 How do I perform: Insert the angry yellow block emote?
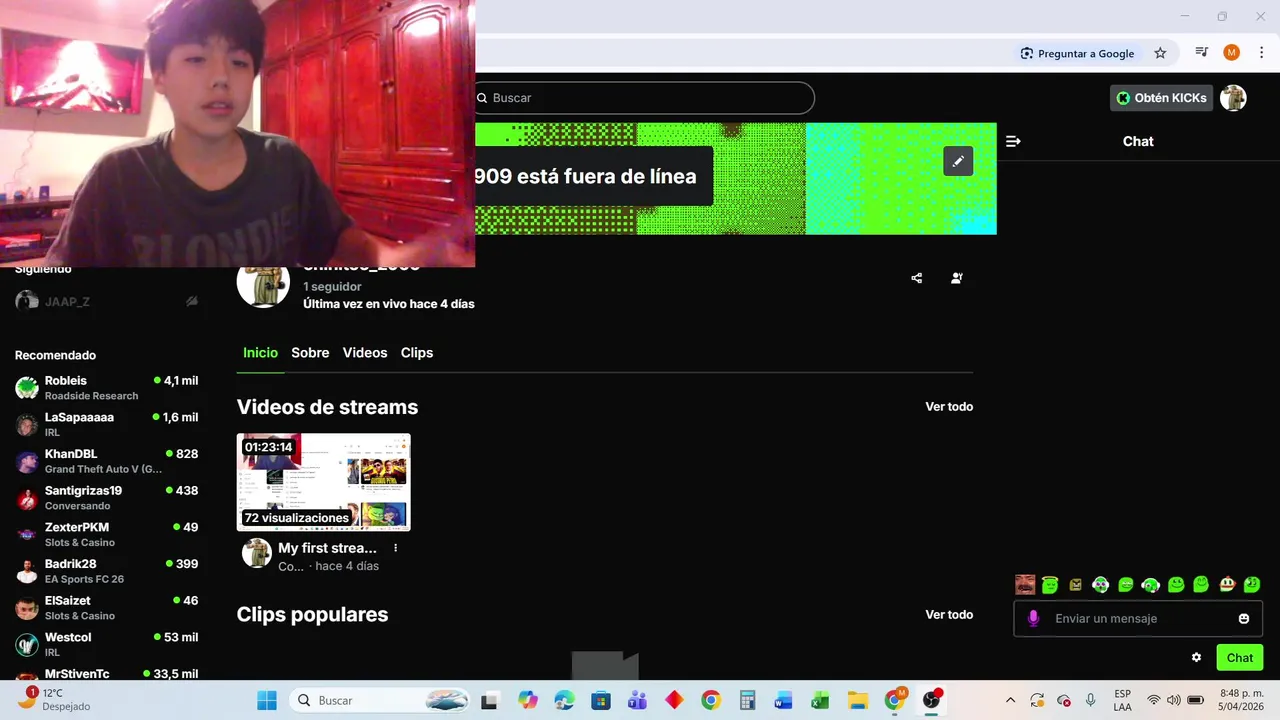coord(1075,585)
